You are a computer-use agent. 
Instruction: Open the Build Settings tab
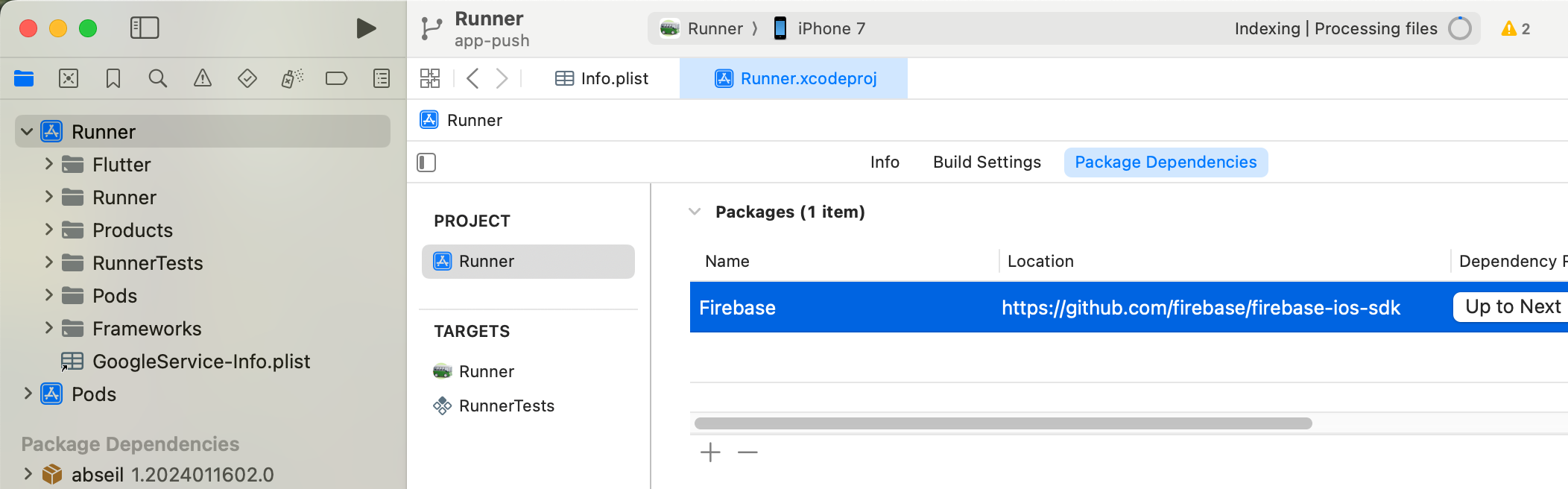click(987, 162)
